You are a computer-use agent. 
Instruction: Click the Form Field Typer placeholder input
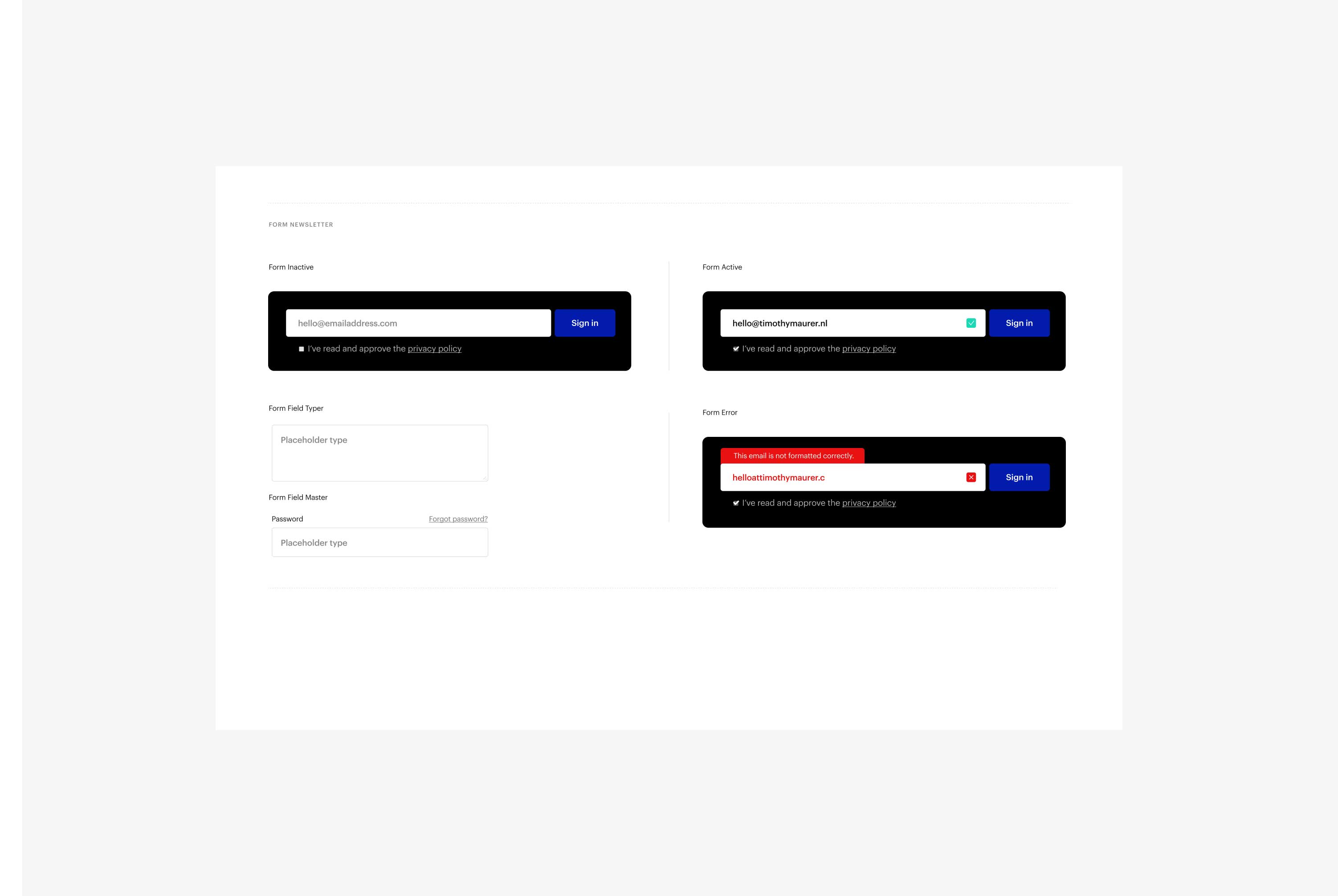coord(379,452)
